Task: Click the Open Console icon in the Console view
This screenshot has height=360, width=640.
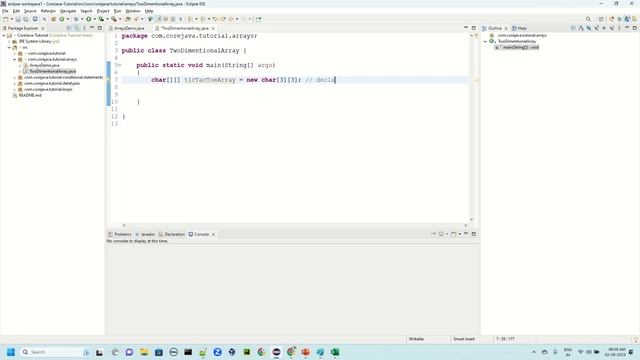Action: tap(453, 234)
